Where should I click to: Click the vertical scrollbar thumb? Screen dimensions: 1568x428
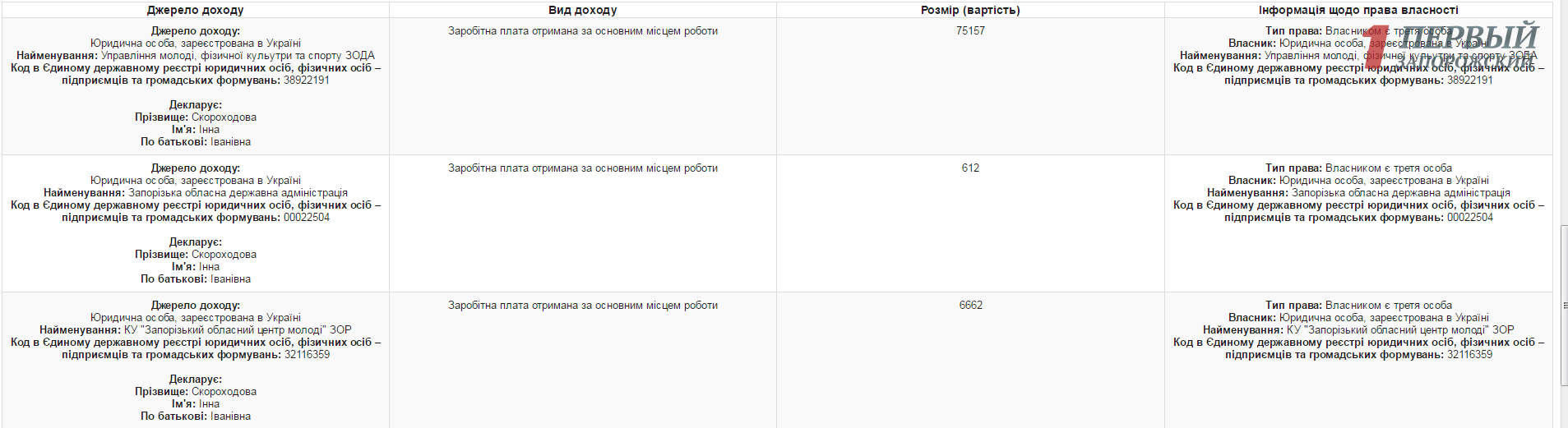point(1563,304)
